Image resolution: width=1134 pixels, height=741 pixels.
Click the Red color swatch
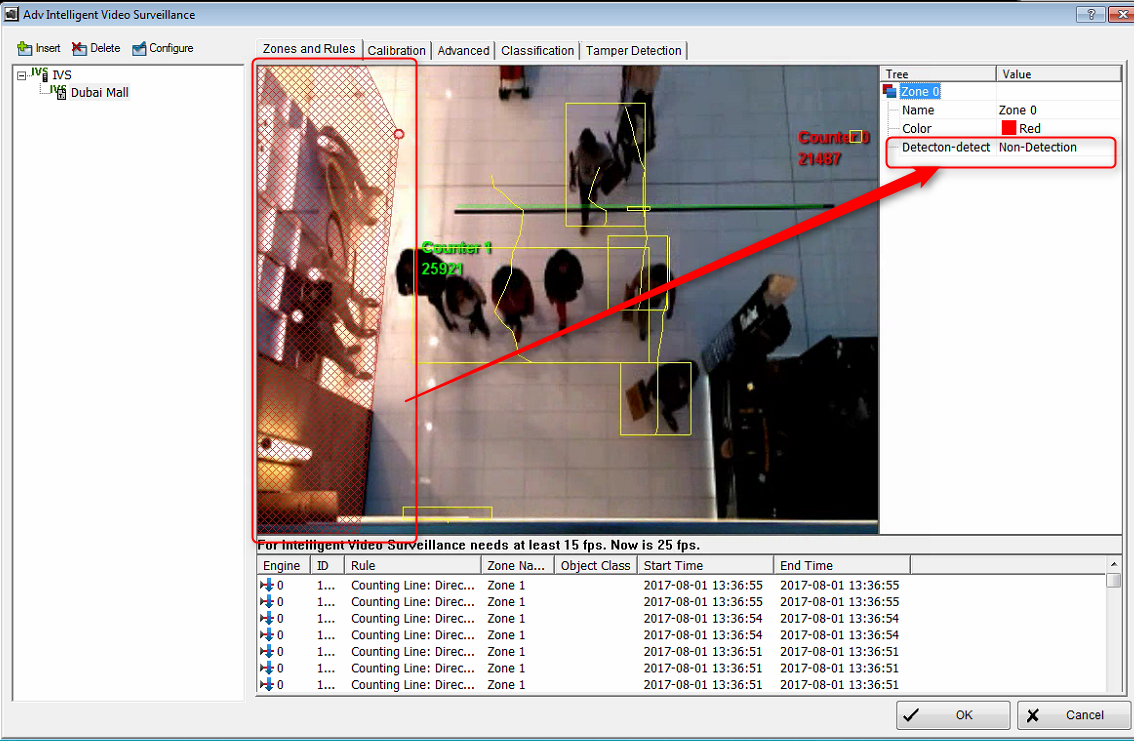1008,129
